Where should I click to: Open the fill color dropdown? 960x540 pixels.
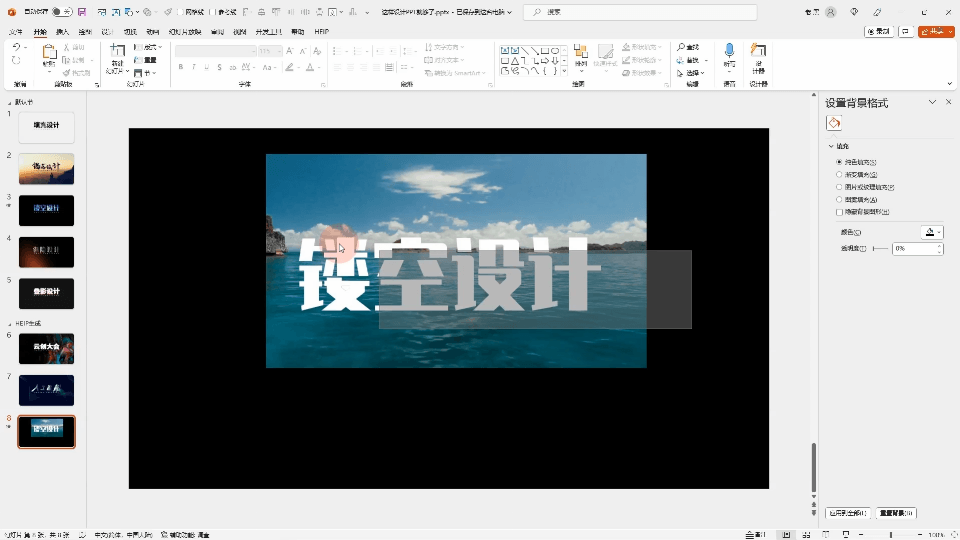(x=932, y=232)
